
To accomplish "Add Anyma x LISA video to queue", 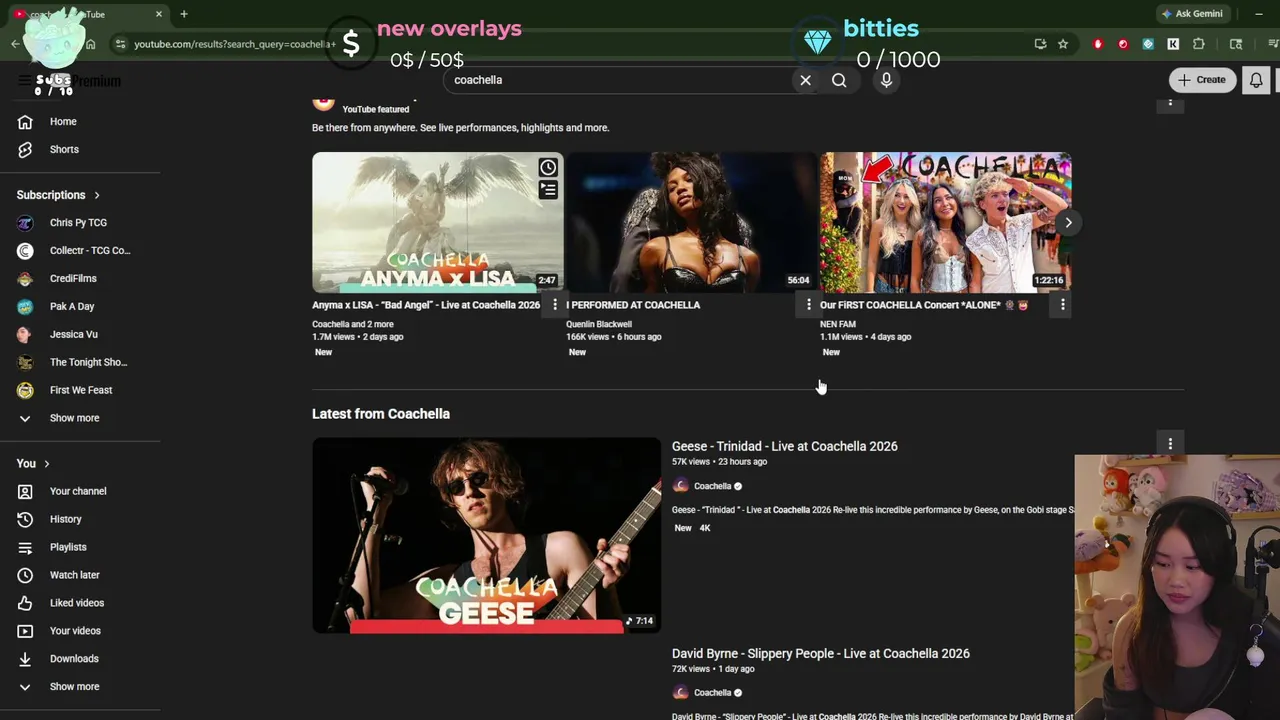I will point(548,189).
